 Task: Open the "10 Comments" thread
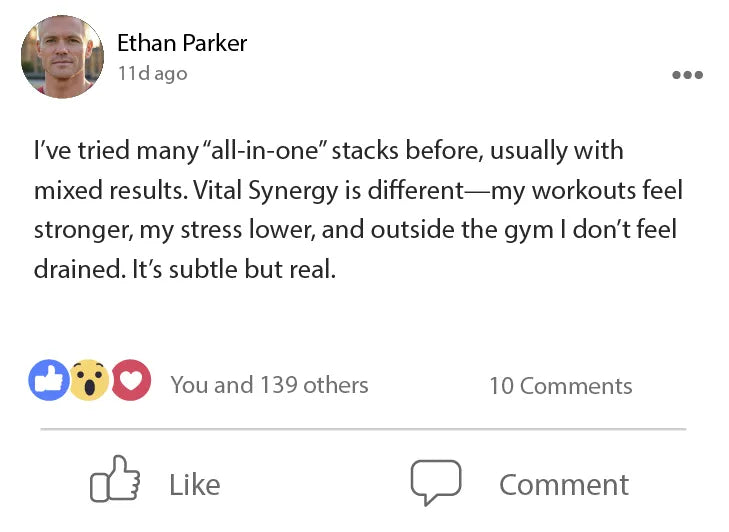pyautogui.click(x=560, y=386)
